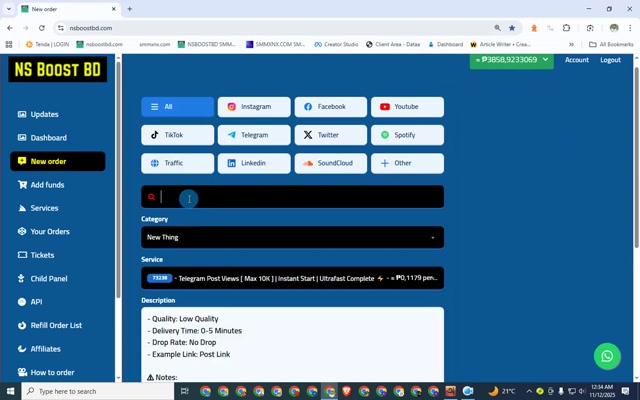Open the notification center icon
This screenshot has width=640, height=400.
[625, 391]
